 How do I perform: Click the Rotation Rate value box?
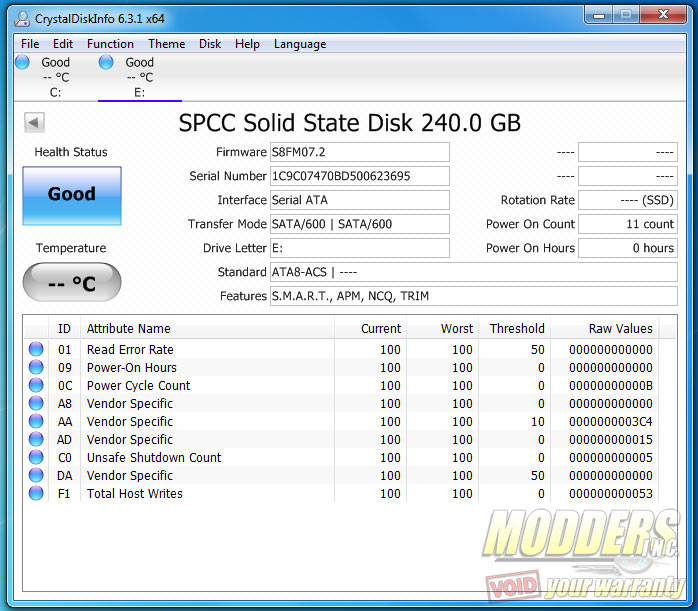[628, 200]
